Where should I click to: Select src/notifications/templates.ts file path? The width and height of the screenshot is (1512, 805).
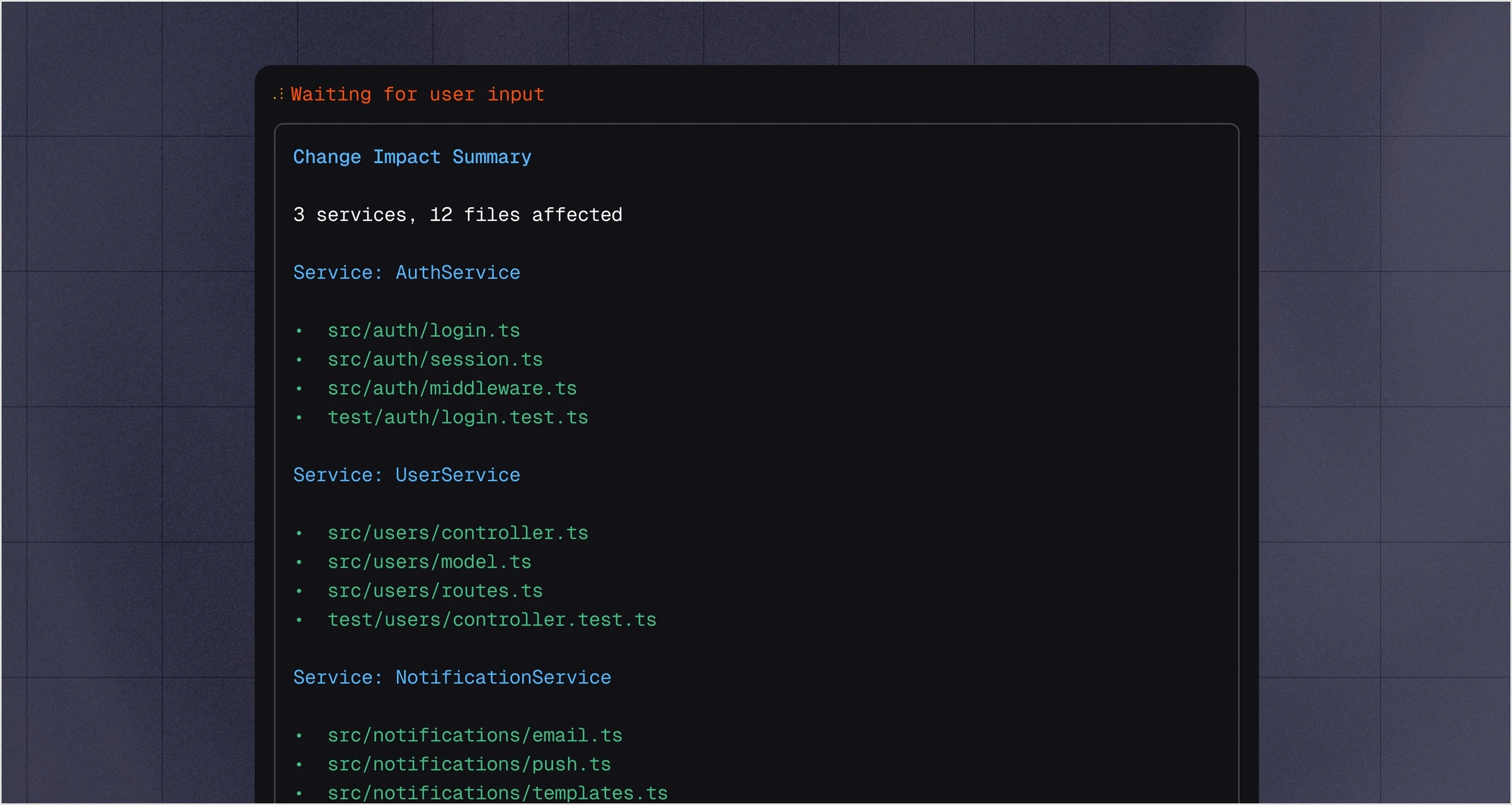click(497, 793)
